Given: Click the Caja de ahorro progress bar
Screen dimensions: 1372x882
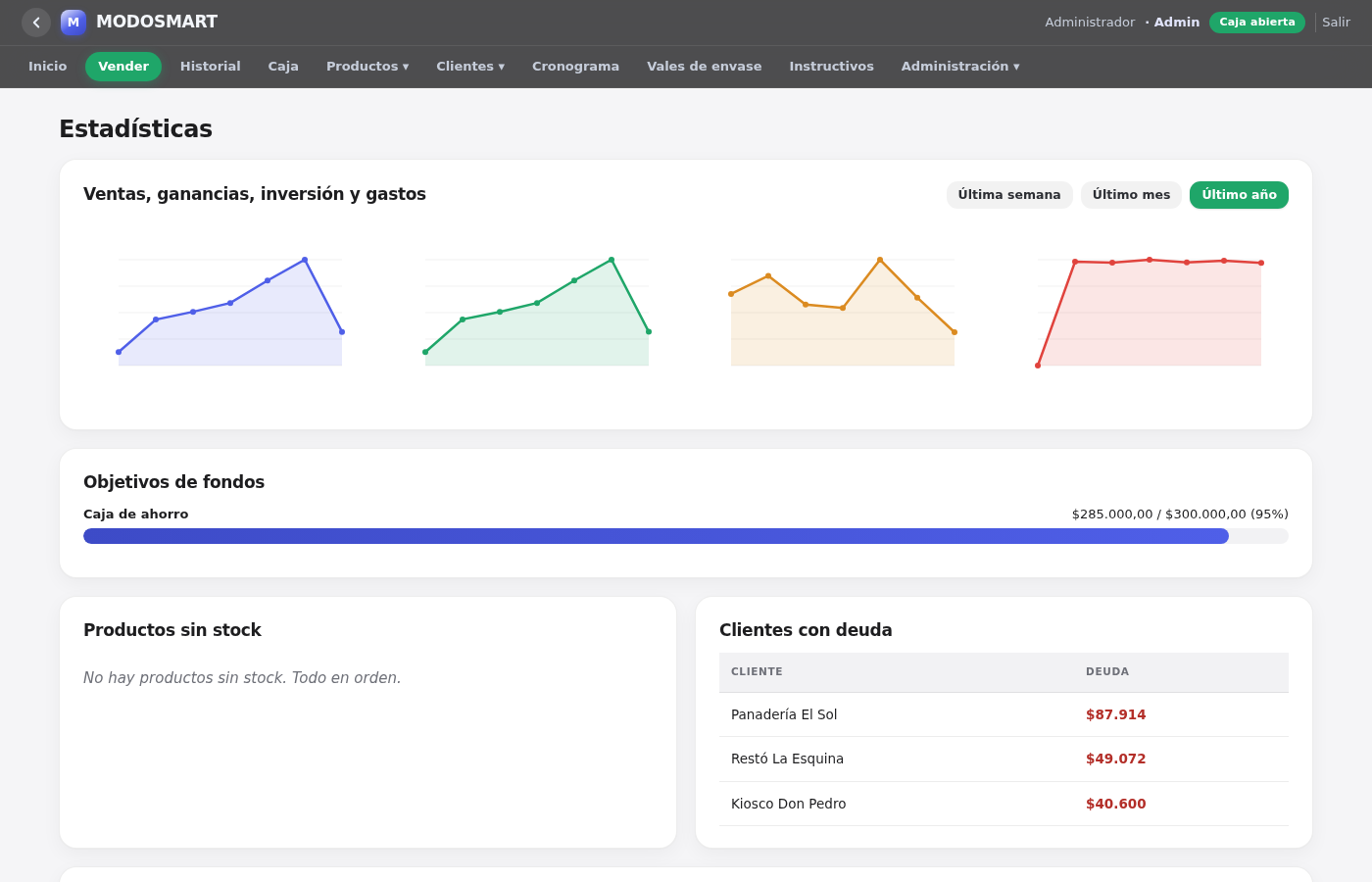Looking at the screenshot, I should pos(686,536).
